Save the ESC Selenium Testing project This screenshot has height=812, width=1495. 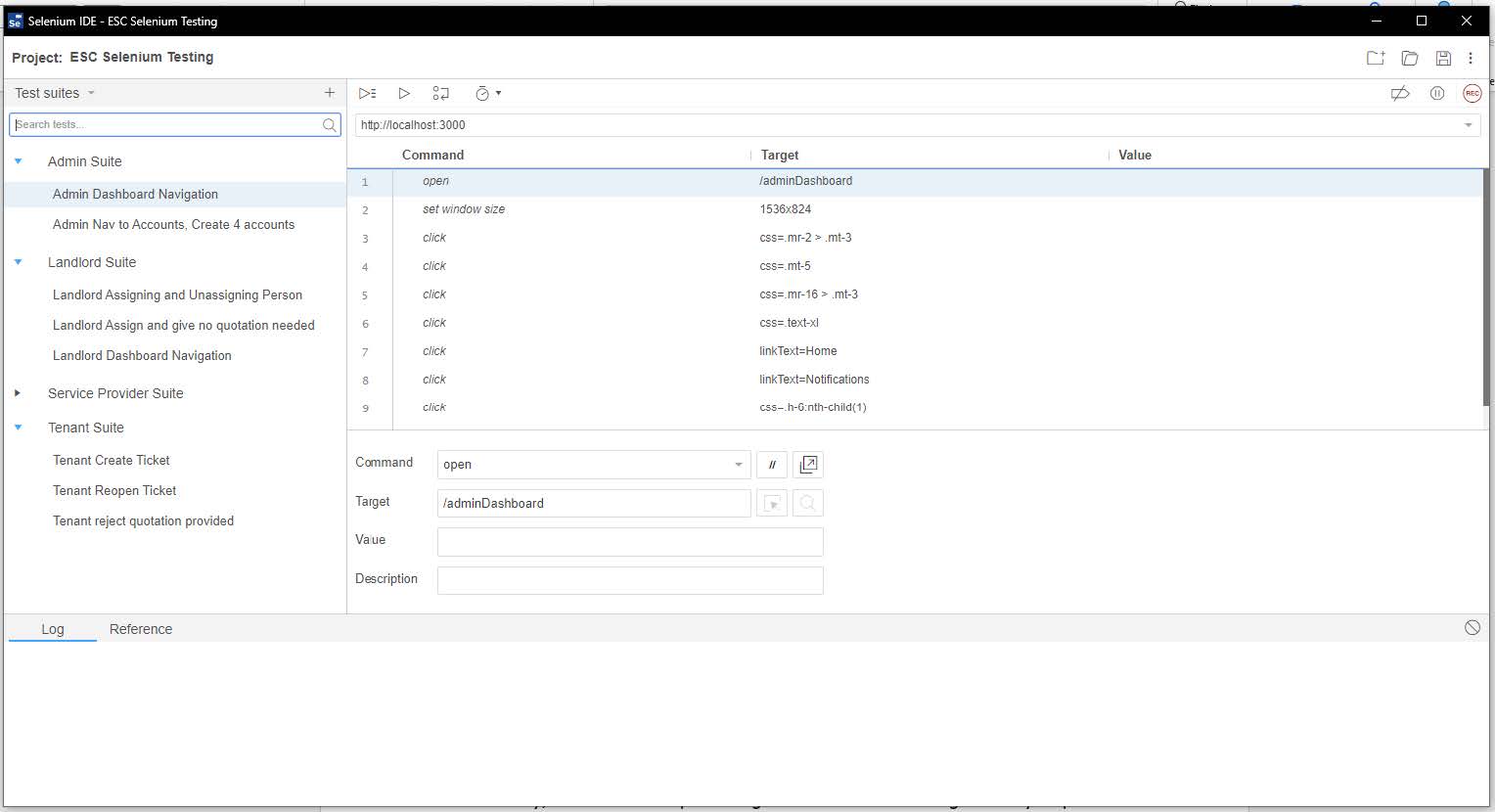(1443, 58)
